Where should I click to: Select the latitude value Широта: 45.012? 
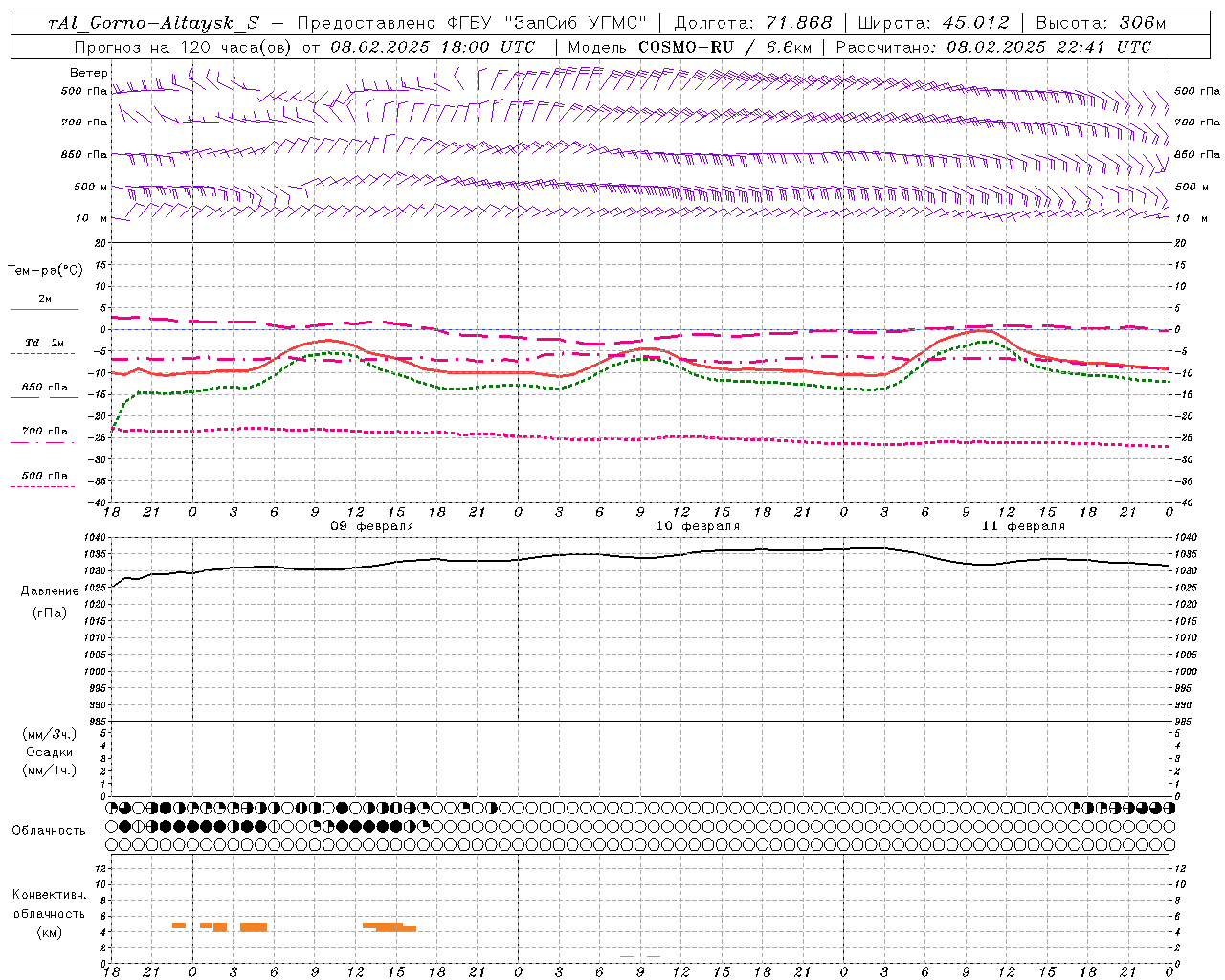(933, 23)
